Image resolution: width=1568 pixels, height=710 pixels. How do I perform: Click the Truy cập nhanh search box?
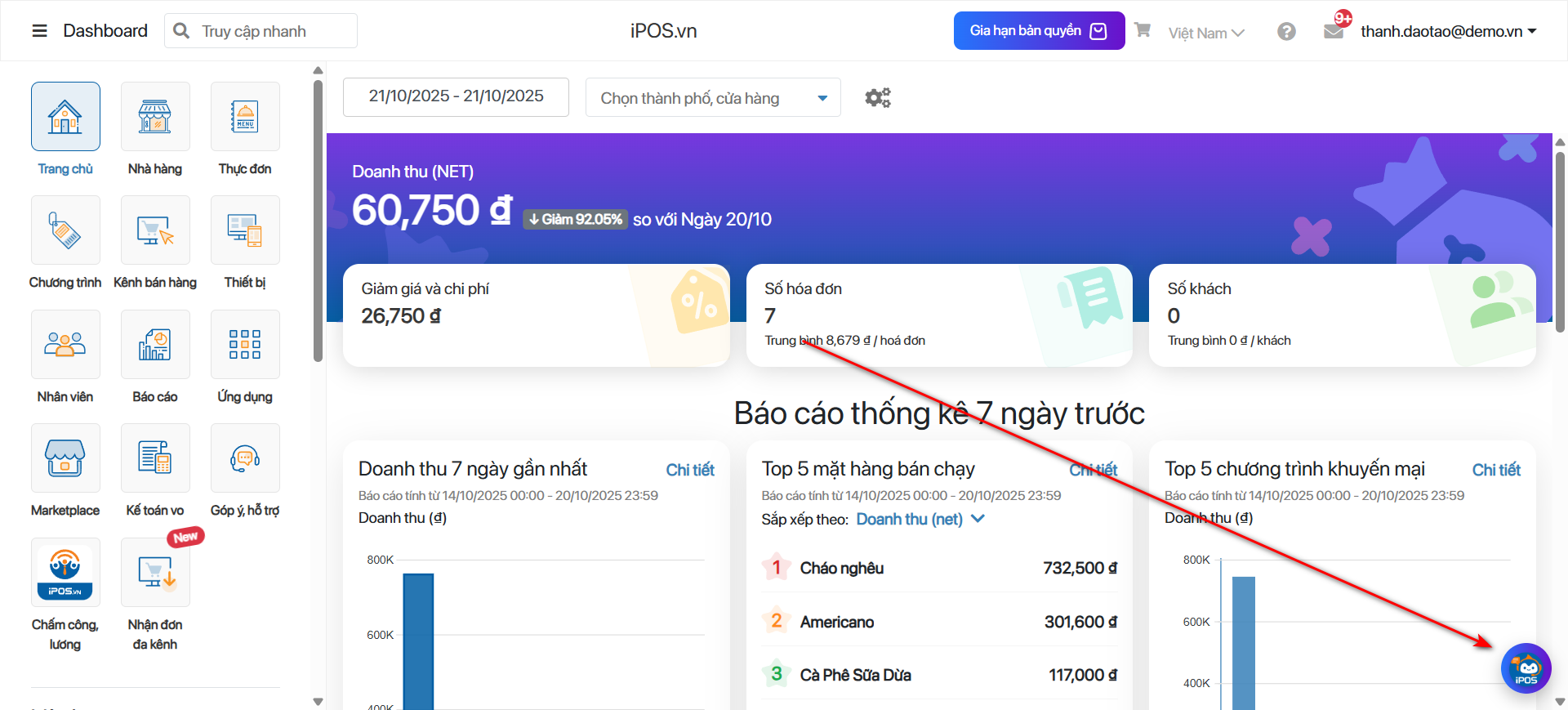pos(261,31)
